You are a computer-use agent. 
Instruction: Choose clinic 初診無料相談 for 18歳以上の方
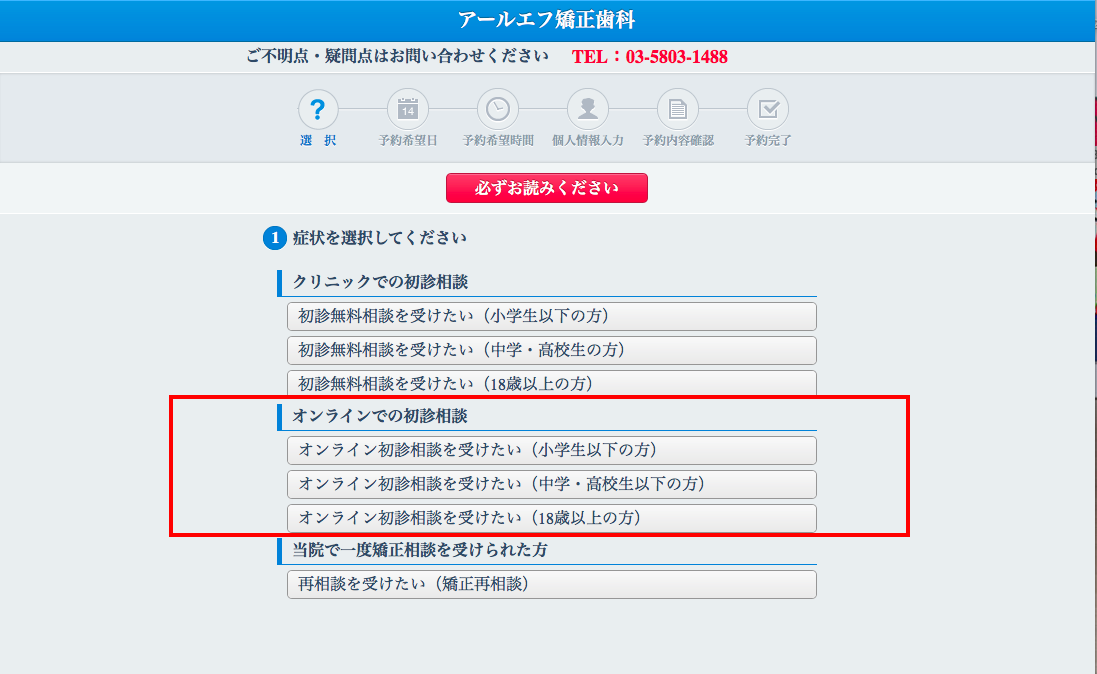[551, 384]
